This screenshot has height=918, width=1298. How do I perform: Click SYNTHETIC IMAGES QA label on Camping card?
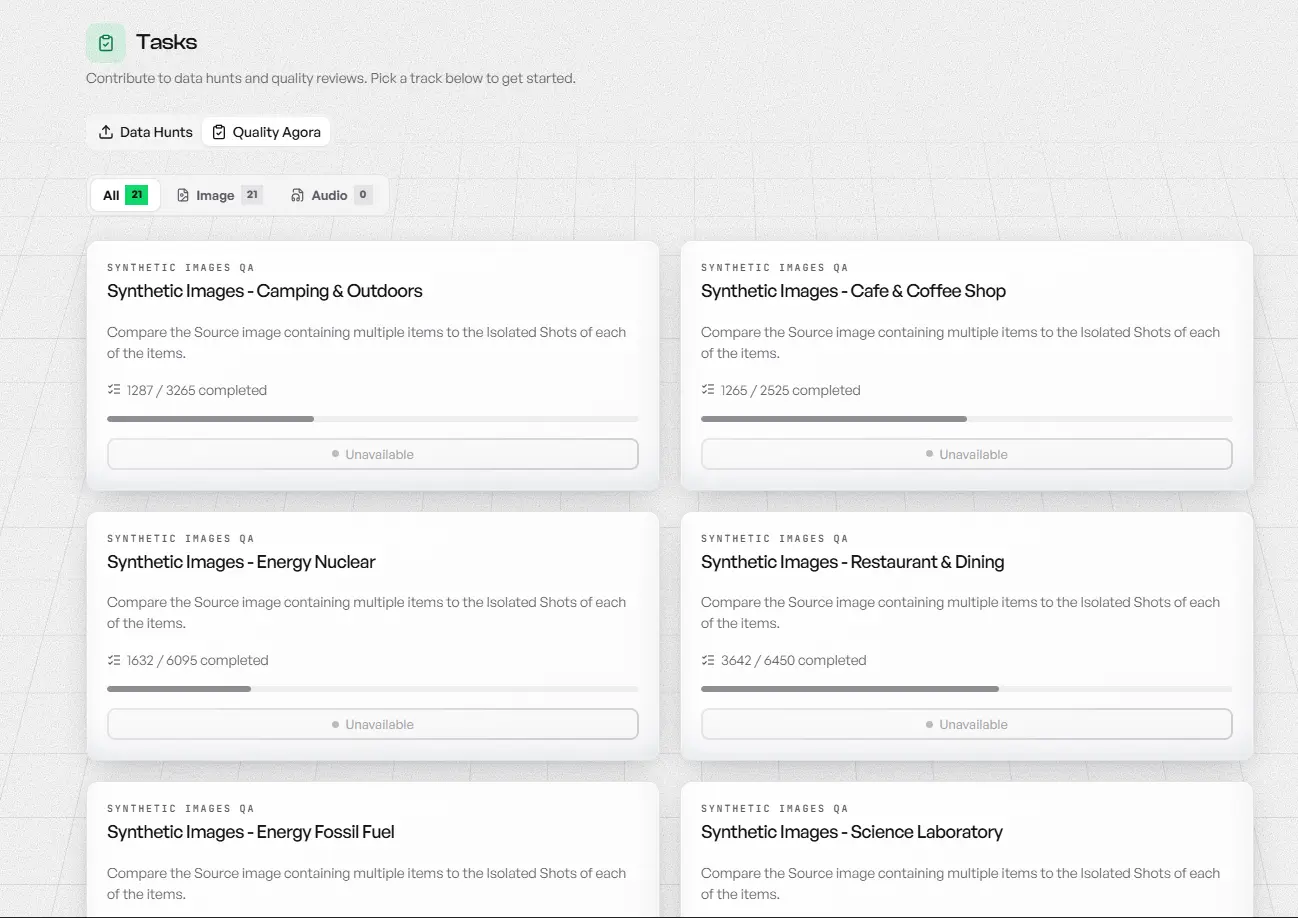click(x=181, y=268)
